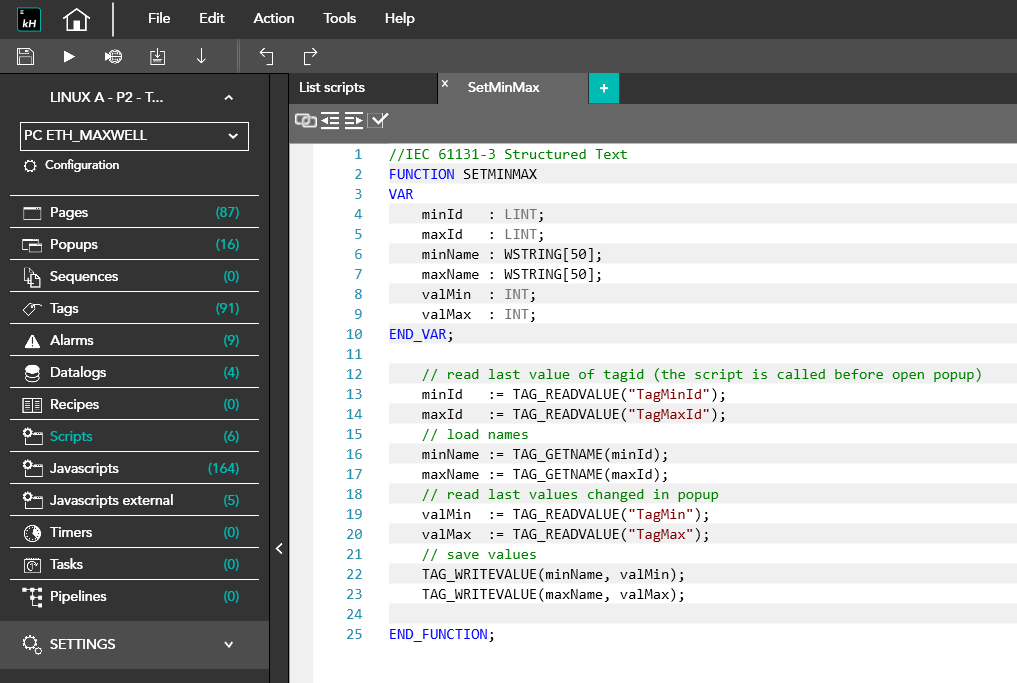Close the SetMinMax tab
1017x683 pixels.
point(445,84)
